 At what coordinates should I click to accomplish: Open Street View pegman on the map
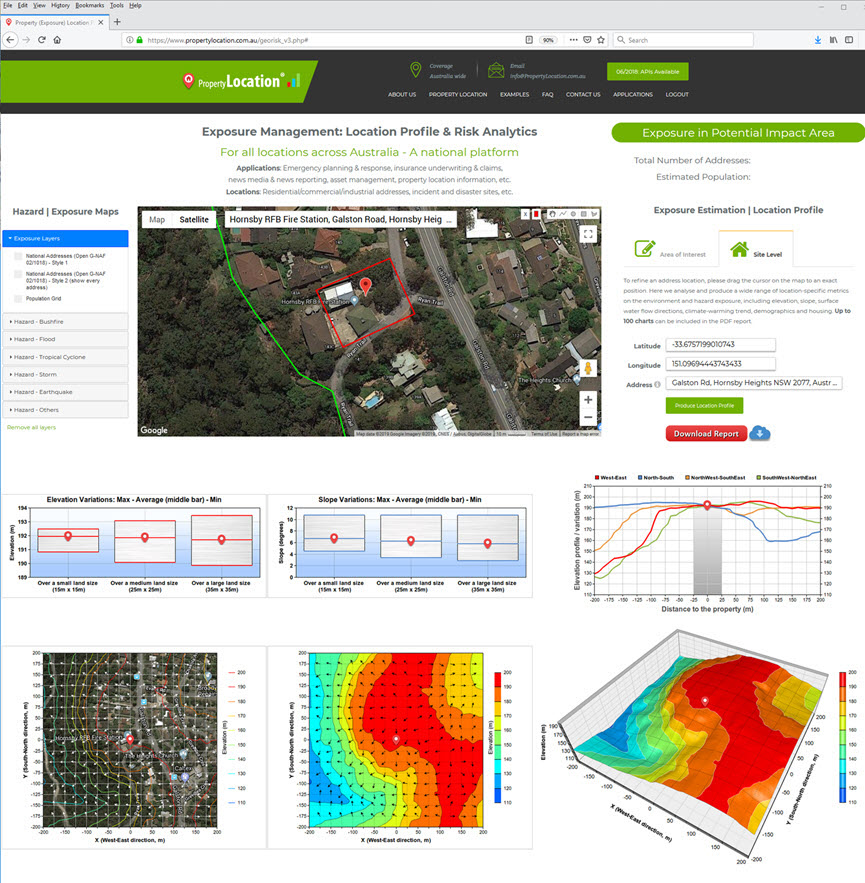tap(588, 368)
